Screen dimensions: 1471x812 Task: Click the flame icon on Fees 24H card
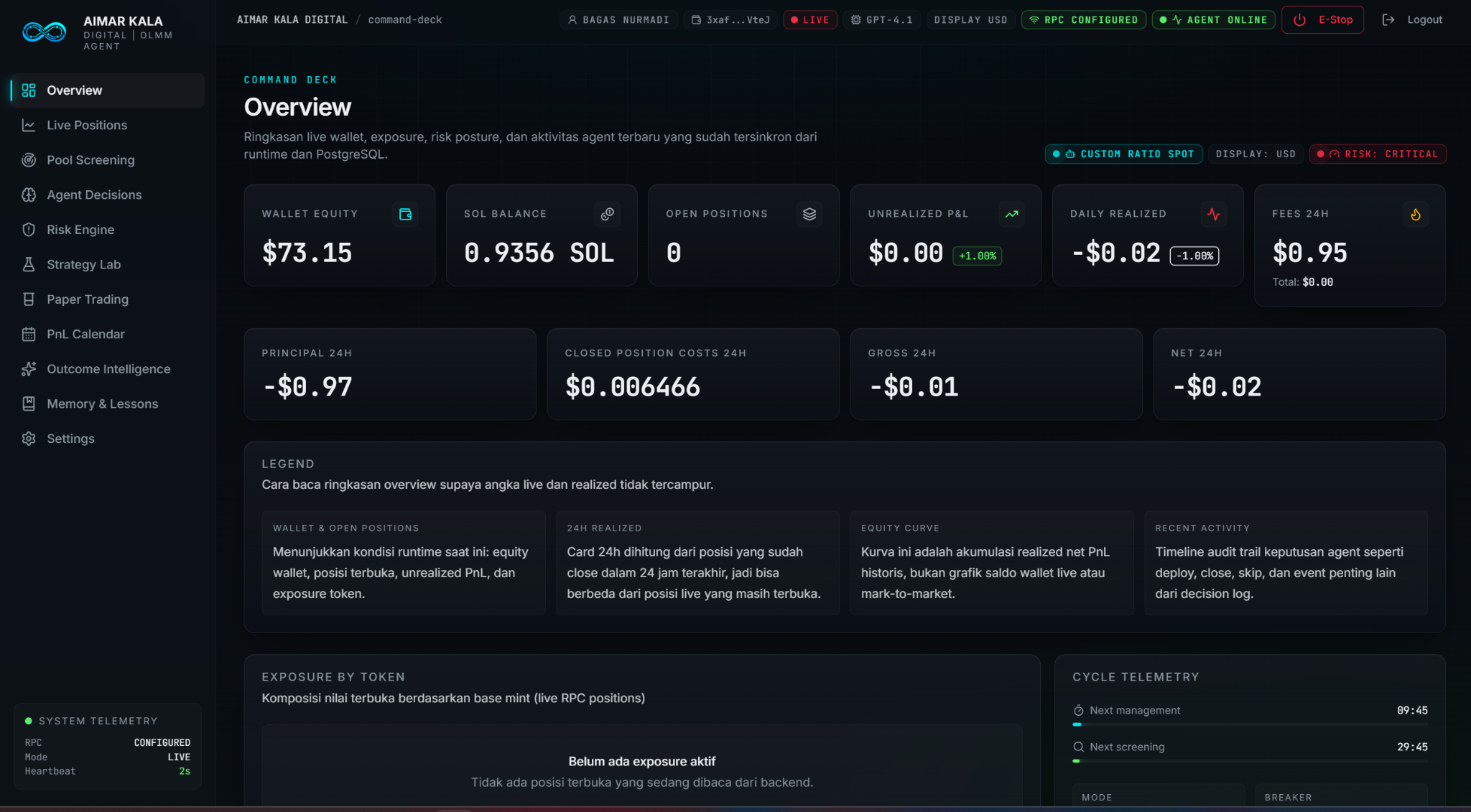click(x=1416, y=214)
